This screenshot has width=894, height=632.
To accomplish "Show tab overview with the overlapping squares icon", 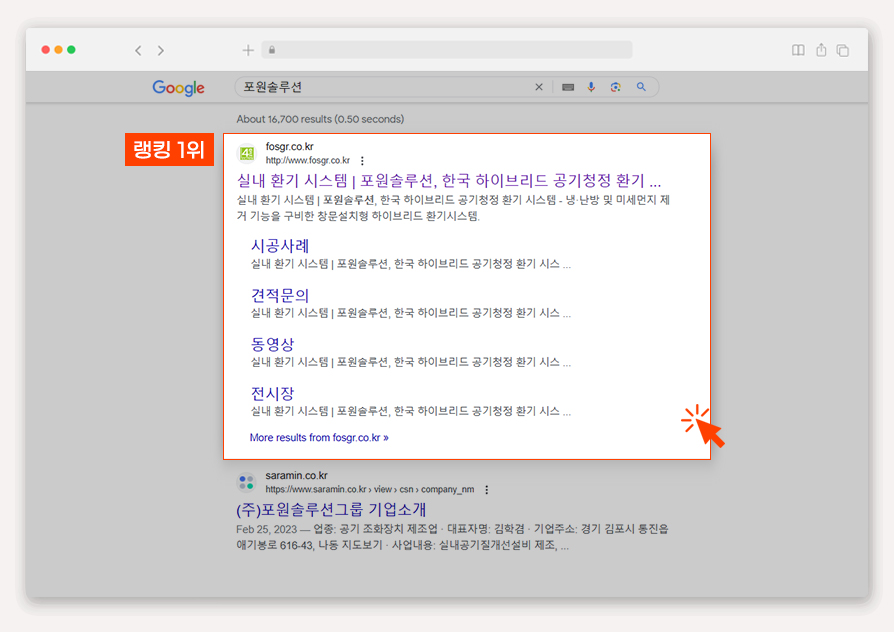I will [843, 50].
